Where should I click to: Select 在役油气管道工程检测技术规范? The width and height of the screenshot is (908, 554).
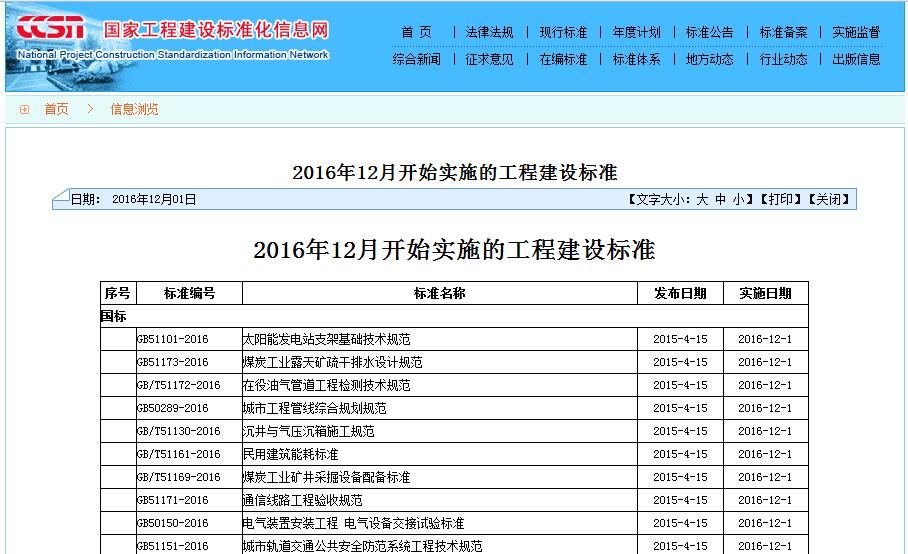327,386
